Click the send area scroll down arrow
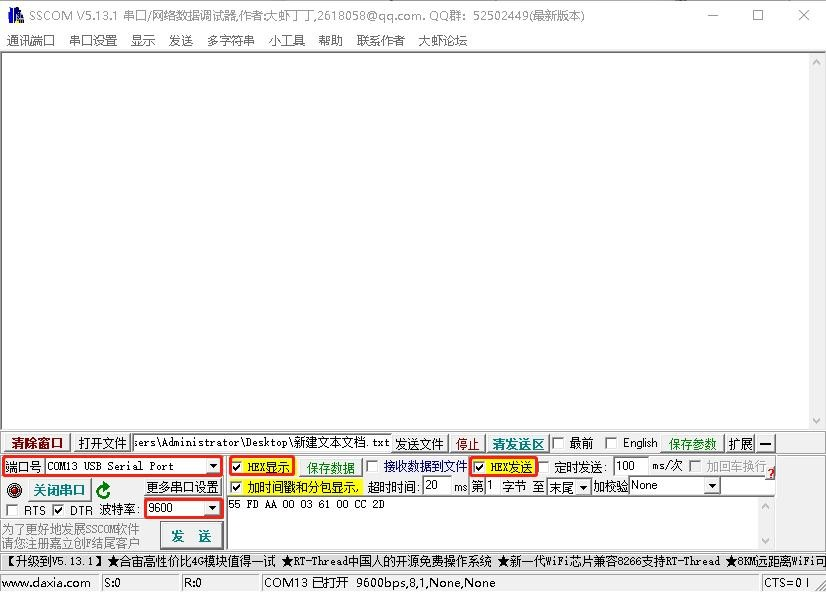 (766, 541)
